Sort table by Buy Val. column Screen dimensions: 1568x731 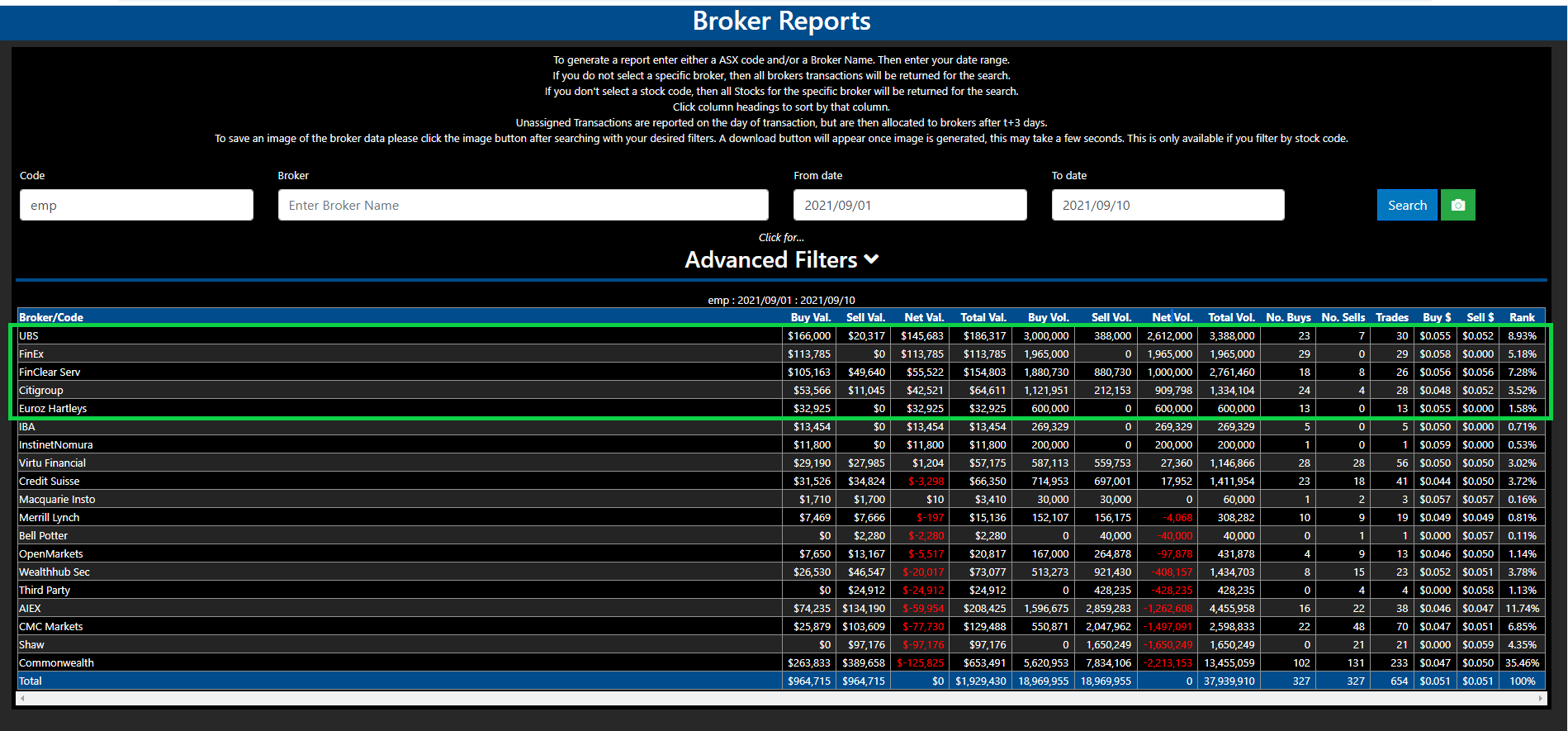point(811,317)
